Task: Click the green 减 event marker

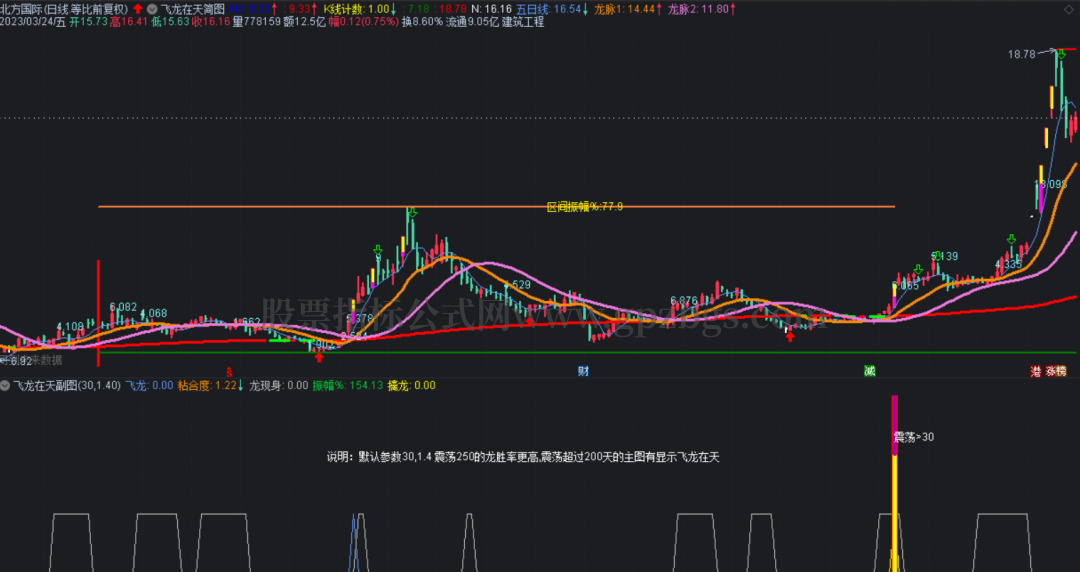Action: tap(870, 371)
